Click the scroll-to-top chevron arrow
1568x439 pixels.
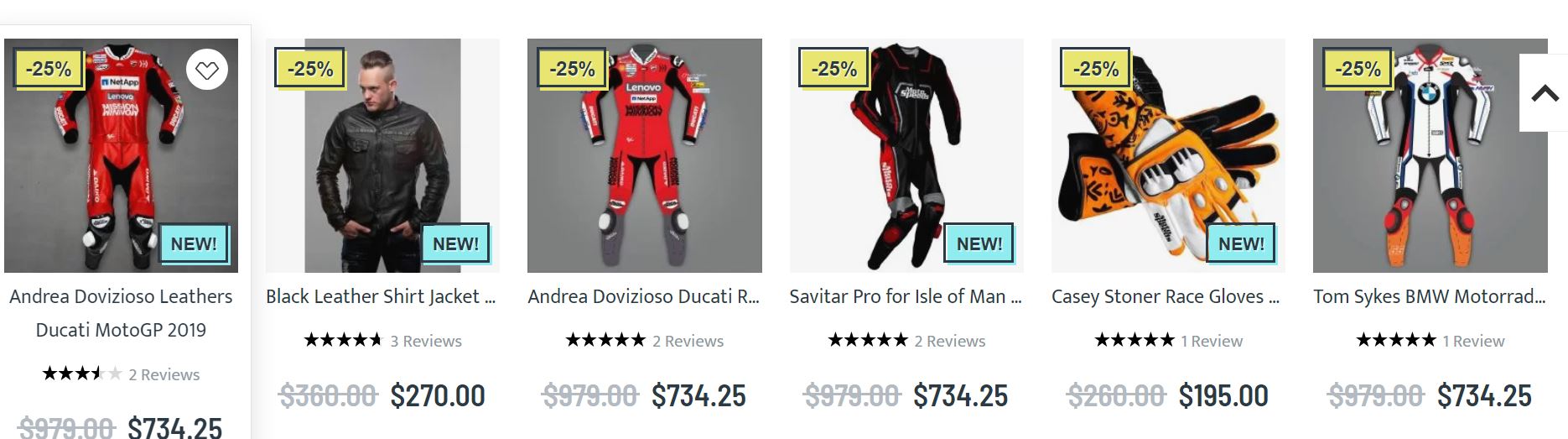click(x=1545, y=93)
